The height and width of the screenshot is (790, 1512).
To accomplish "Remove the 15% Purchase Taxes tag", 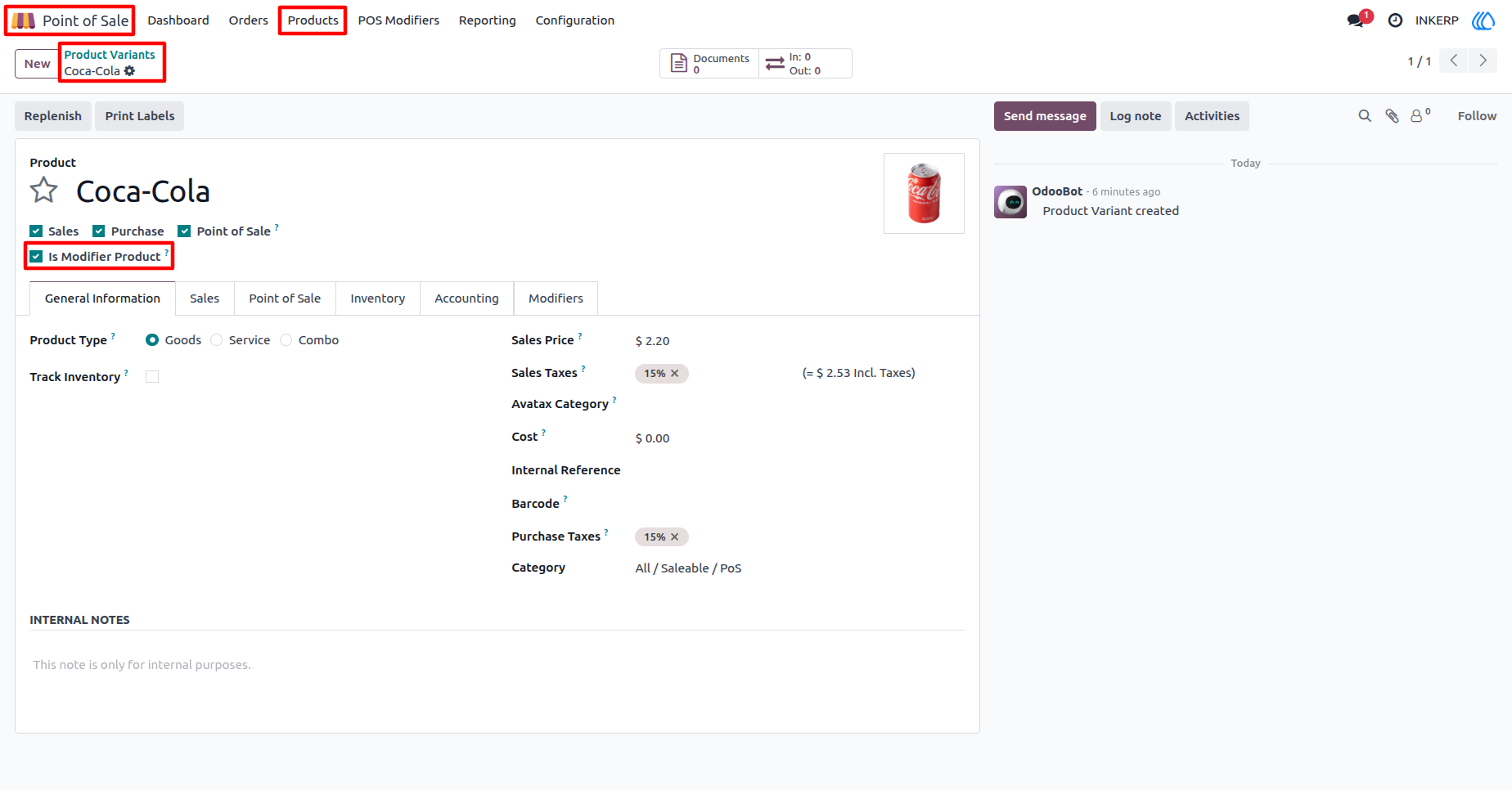I will (675, 537).
